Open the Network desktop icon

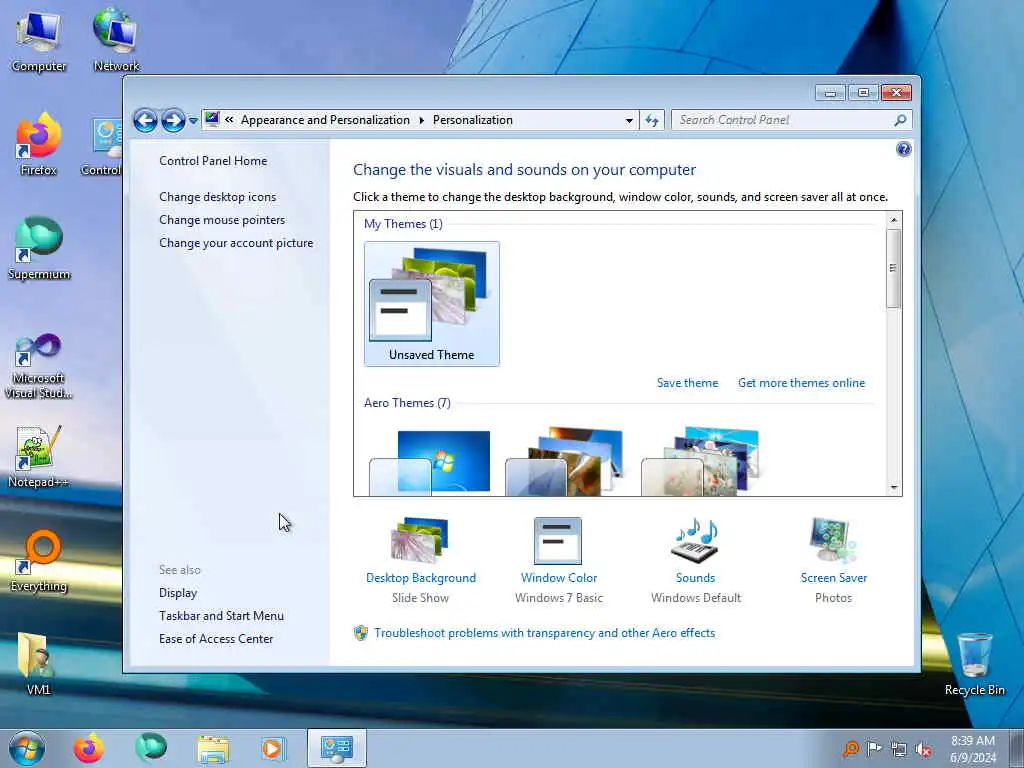[x=116, y=40]
